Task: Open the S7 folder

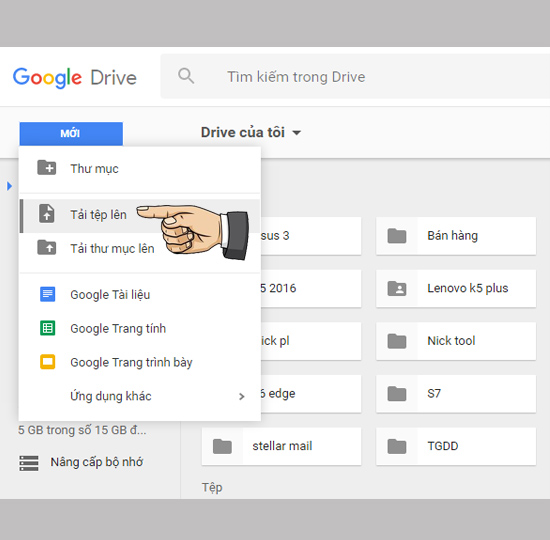Action: pyautogui.click(x=456, y=394)
